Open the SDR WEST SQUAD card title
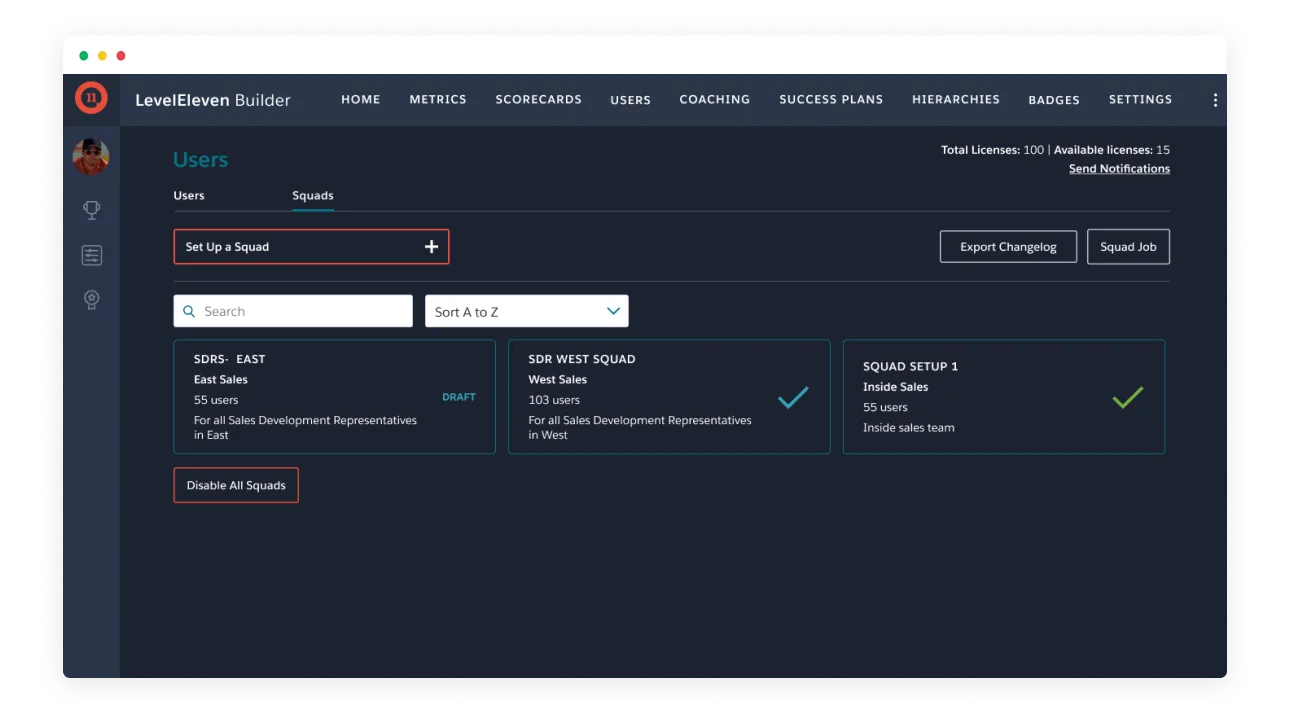 pos(582,359)
